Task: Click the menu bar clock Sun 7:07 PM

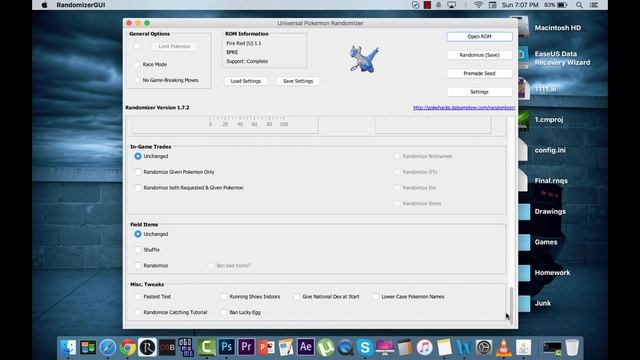Action: point(520,5)
